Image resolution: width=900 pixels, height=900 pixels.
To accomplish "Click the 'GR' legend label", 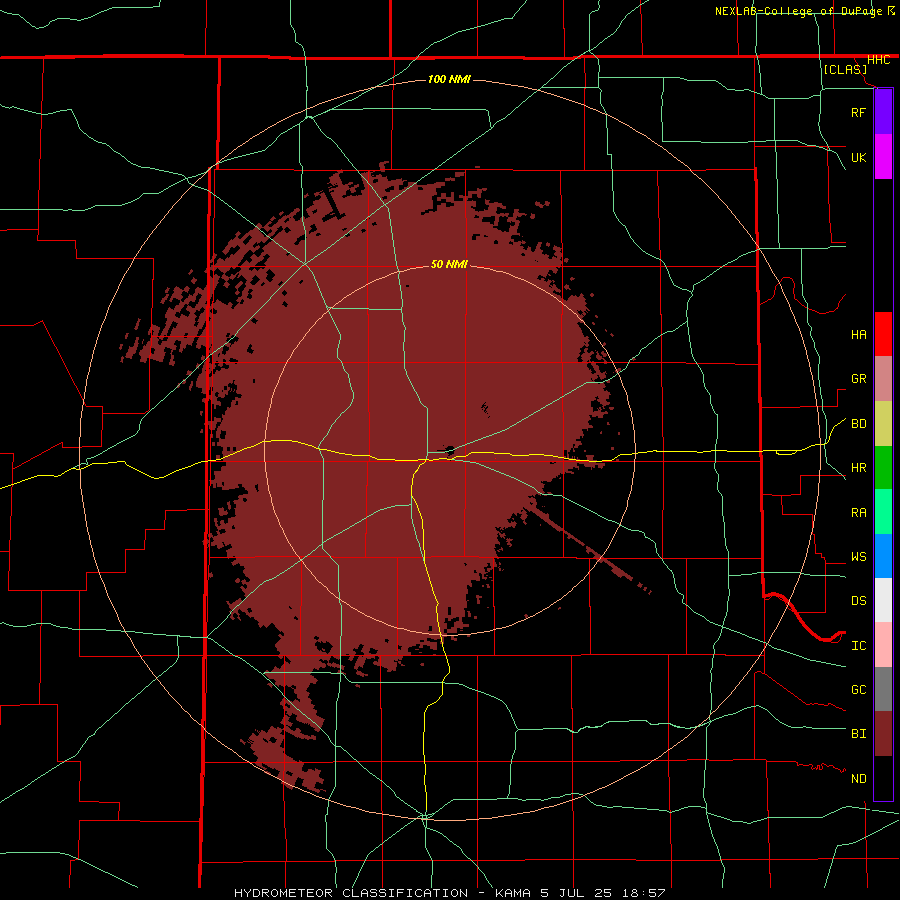I will (x=858, y=379).
